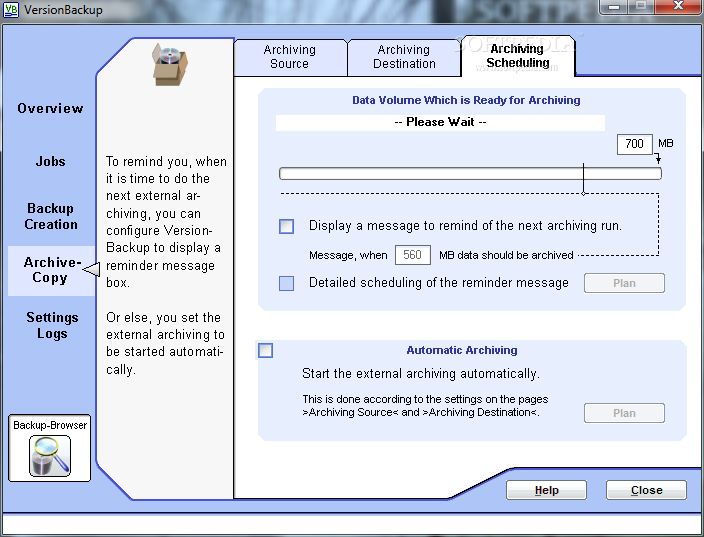Image resolution: width=704 pixels, height=537 pixels.
Task: Click the data volume capacity bar
Action: [x=470, y=174]
